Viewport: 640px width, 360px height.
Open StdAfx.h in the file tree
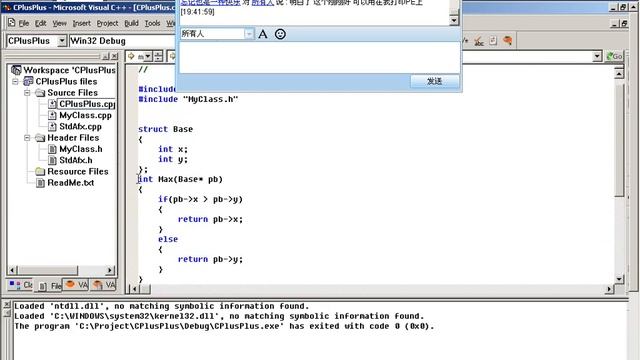tap(76, 160)
